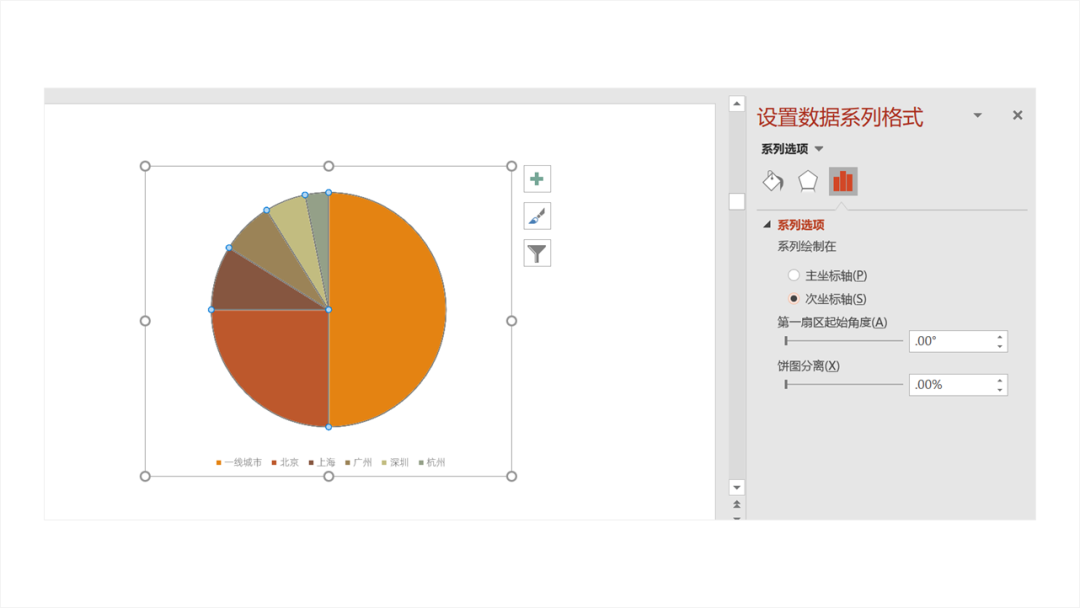Screen dimensions: 1080x608
Task: Open task pane options dropdown arrow
Action: click(977, 115)
